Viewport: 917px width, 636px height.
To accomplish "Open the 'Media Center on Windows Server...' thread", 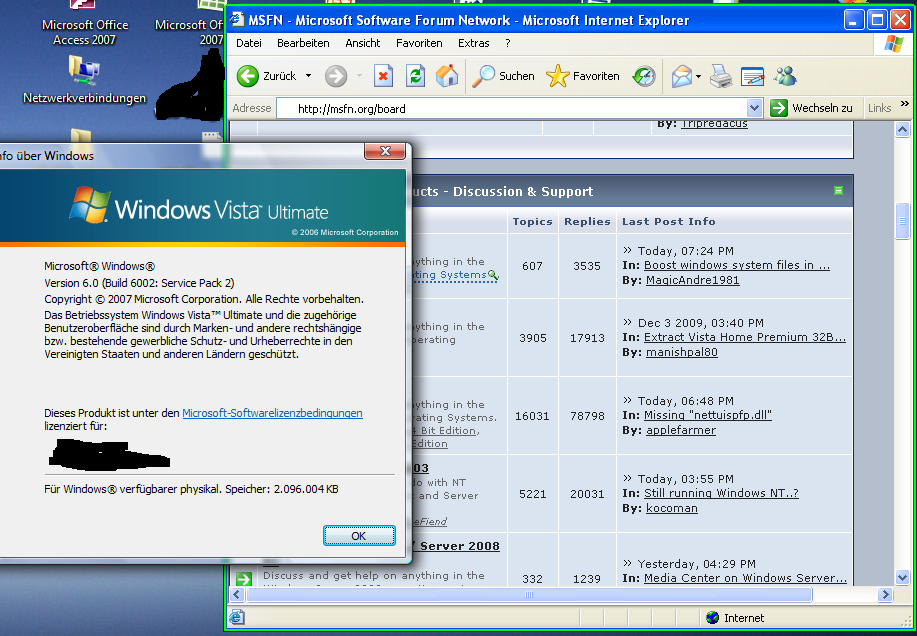I will (x=745, y=578).
